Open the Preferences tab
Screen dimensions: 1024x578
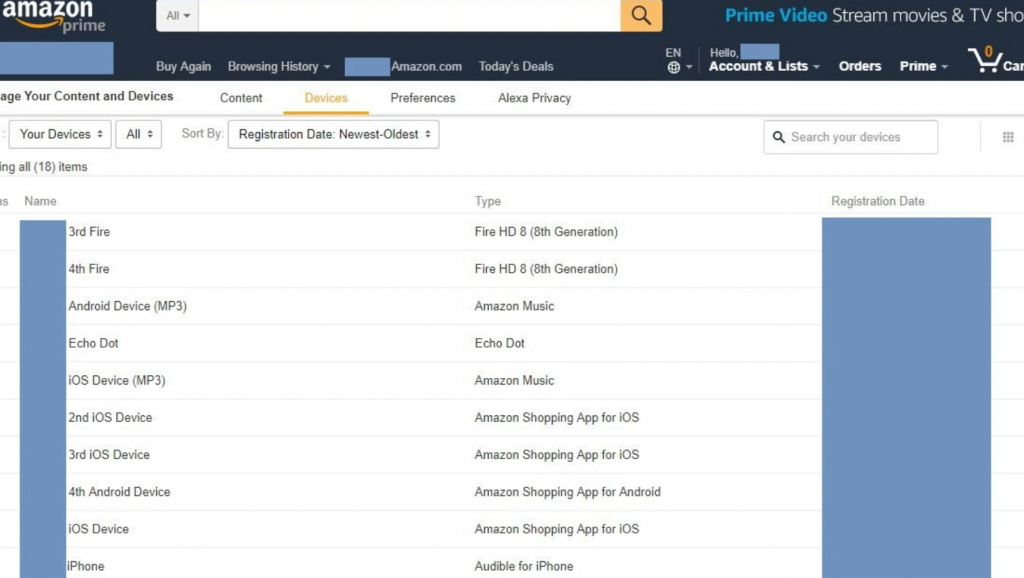(x=423, y=98)
